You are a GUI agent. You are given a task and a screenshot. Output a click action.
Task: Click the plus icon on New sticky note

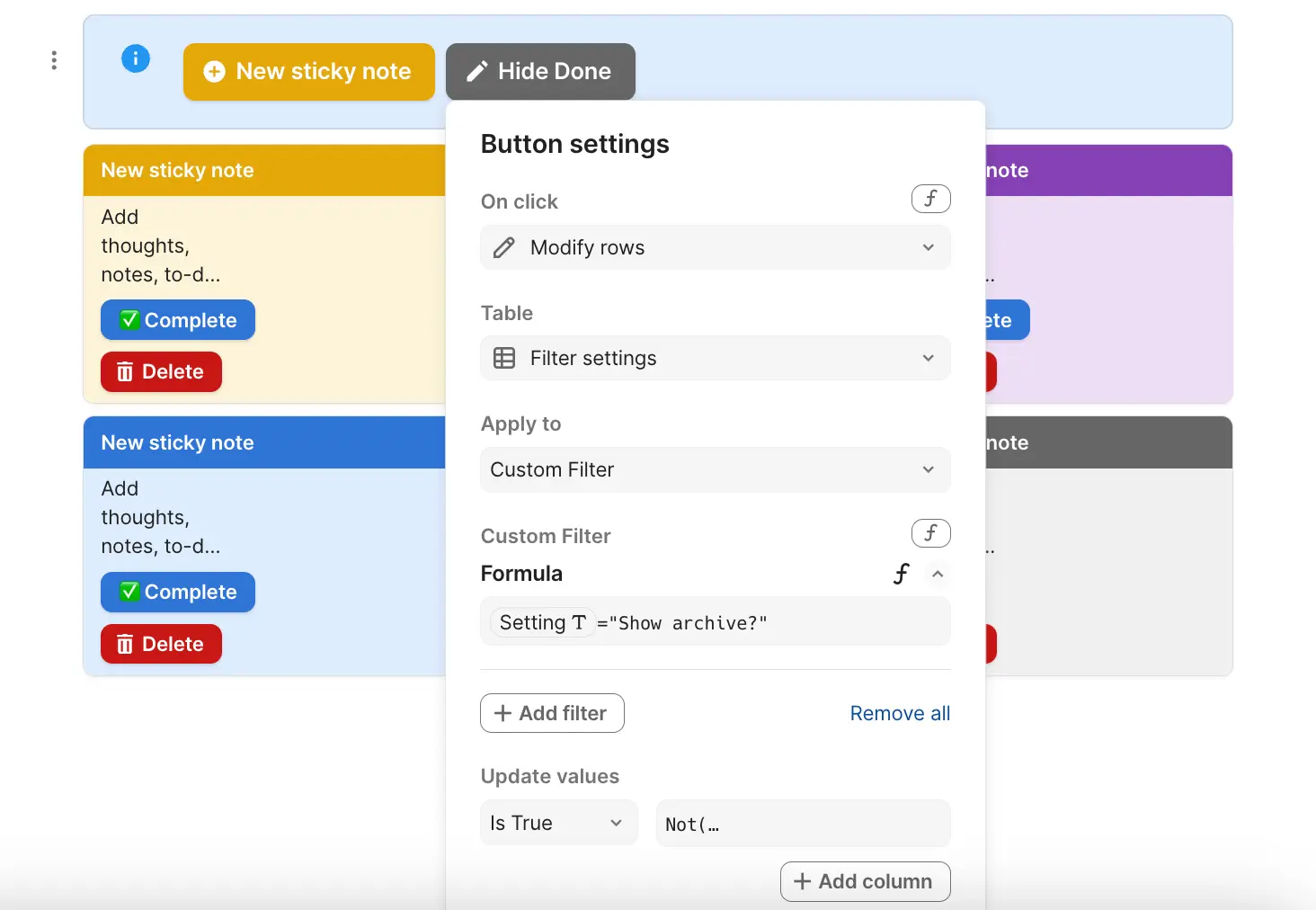[214, 71]
